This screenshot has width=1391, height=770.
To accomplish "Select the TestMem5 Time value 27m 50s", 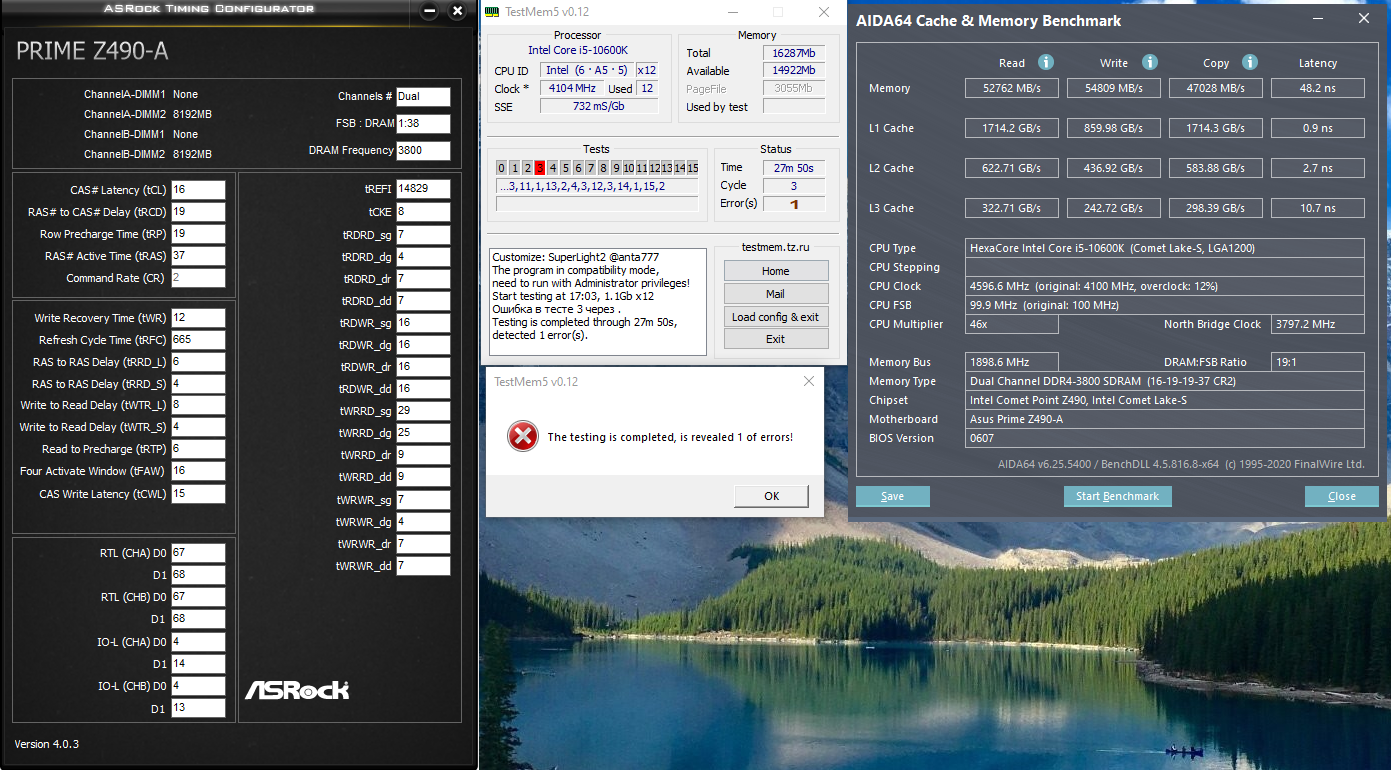I will click(x=794, y=168).
